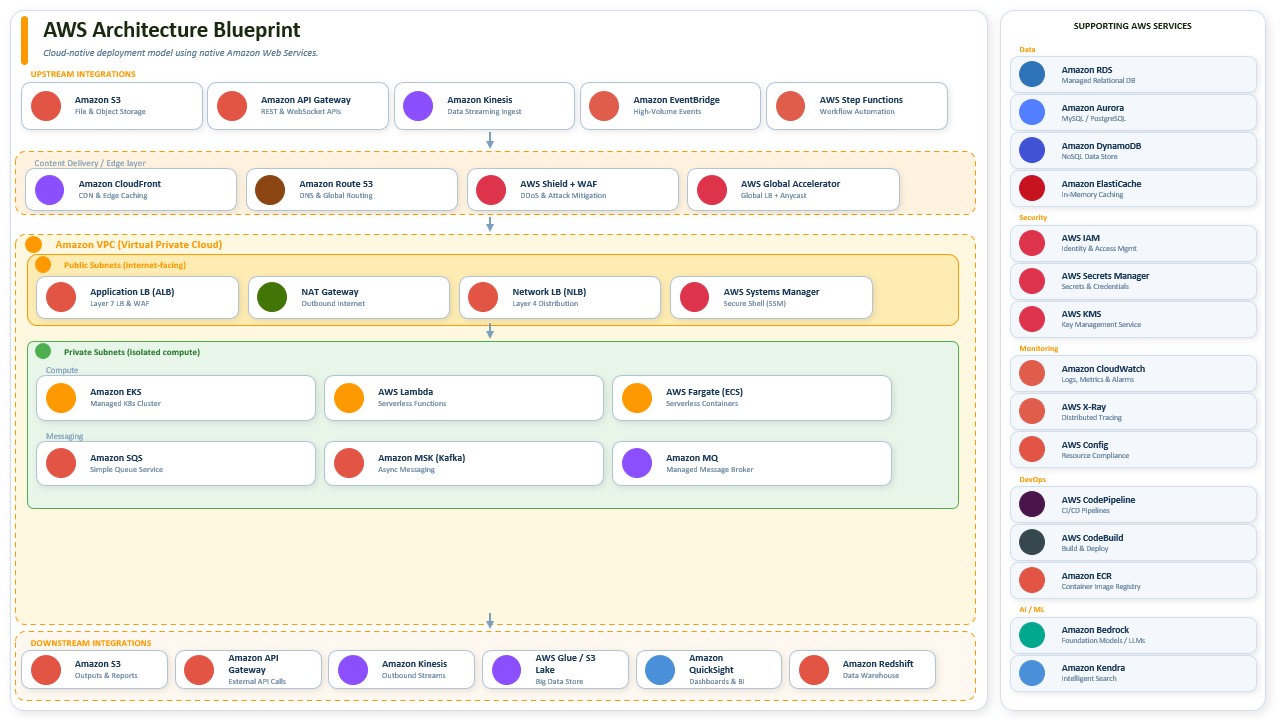Viewport: 1280px width, 720px height.
Task: Click the 'DOWNSTREAM INTEGRATIONS' heading
Action: click(91, 643)
